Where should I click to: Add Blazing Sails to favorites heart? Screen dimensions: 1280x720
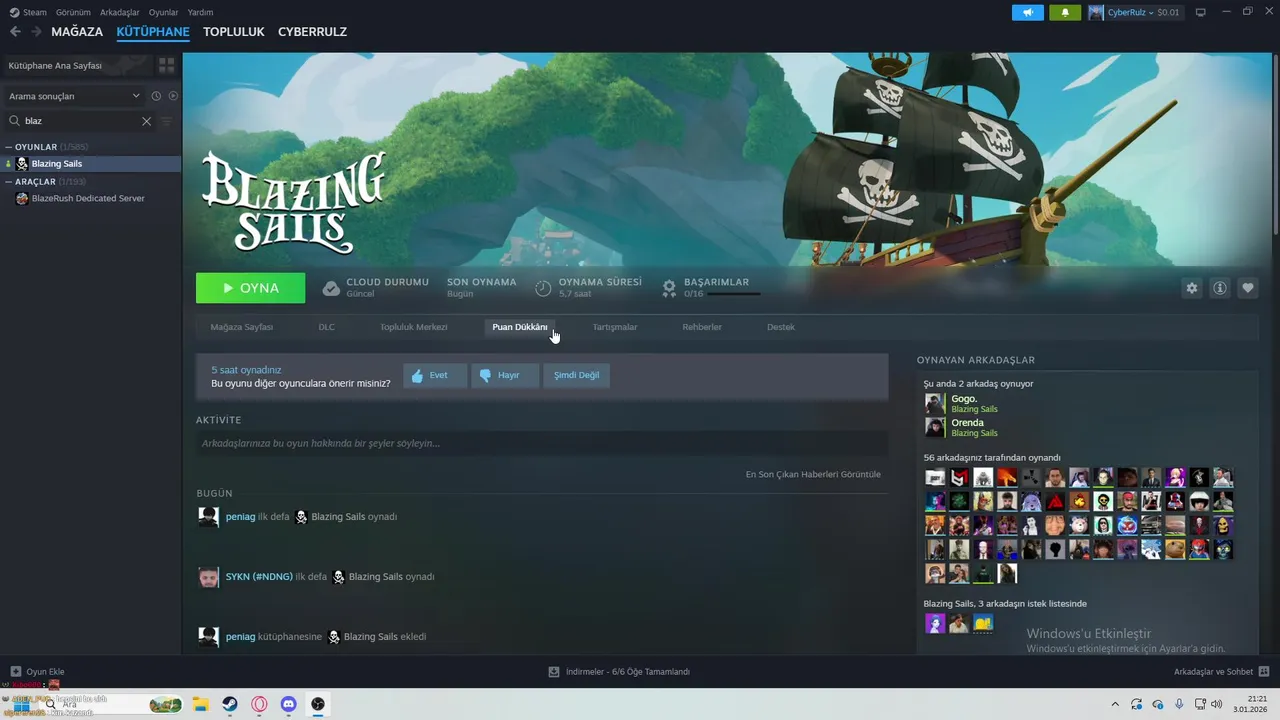tap(1248, 288)
